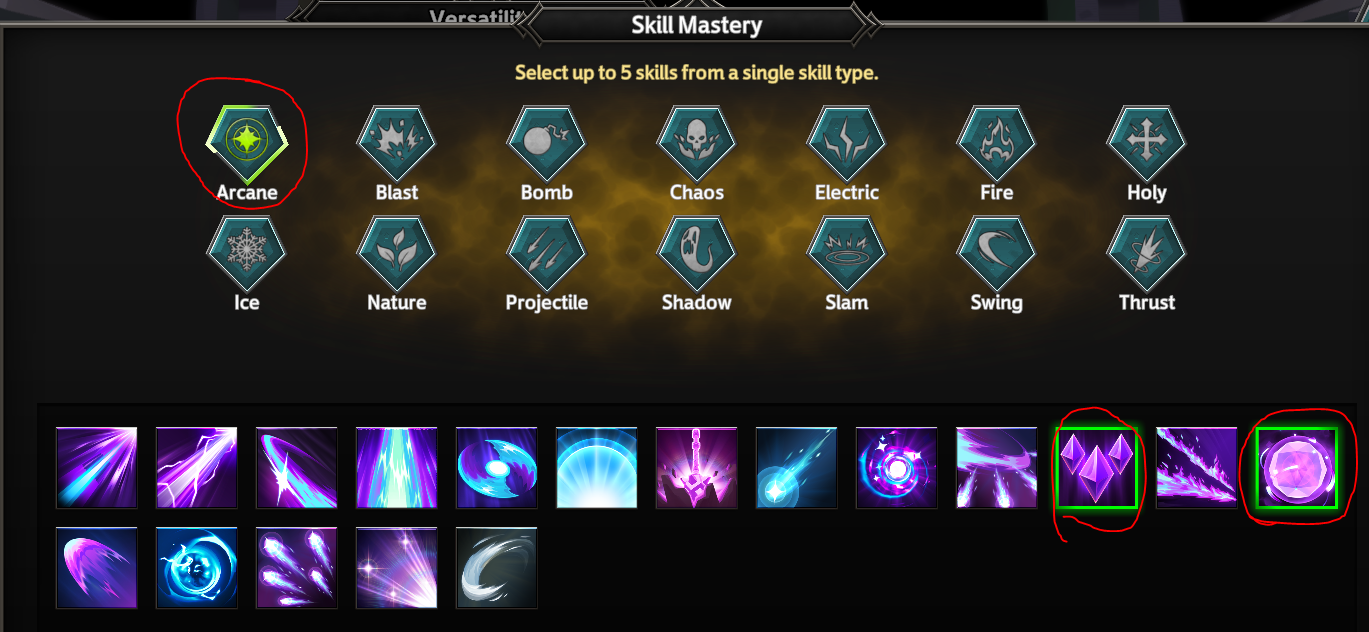Pick the Shadow ghost icon
1369x632 pixels.
click(696, 252)
